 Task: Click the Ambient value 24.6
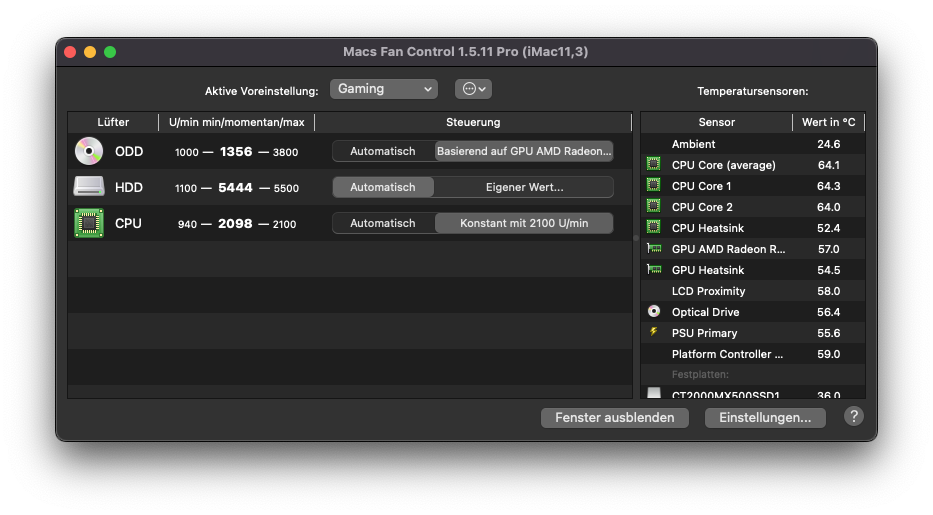828,144
